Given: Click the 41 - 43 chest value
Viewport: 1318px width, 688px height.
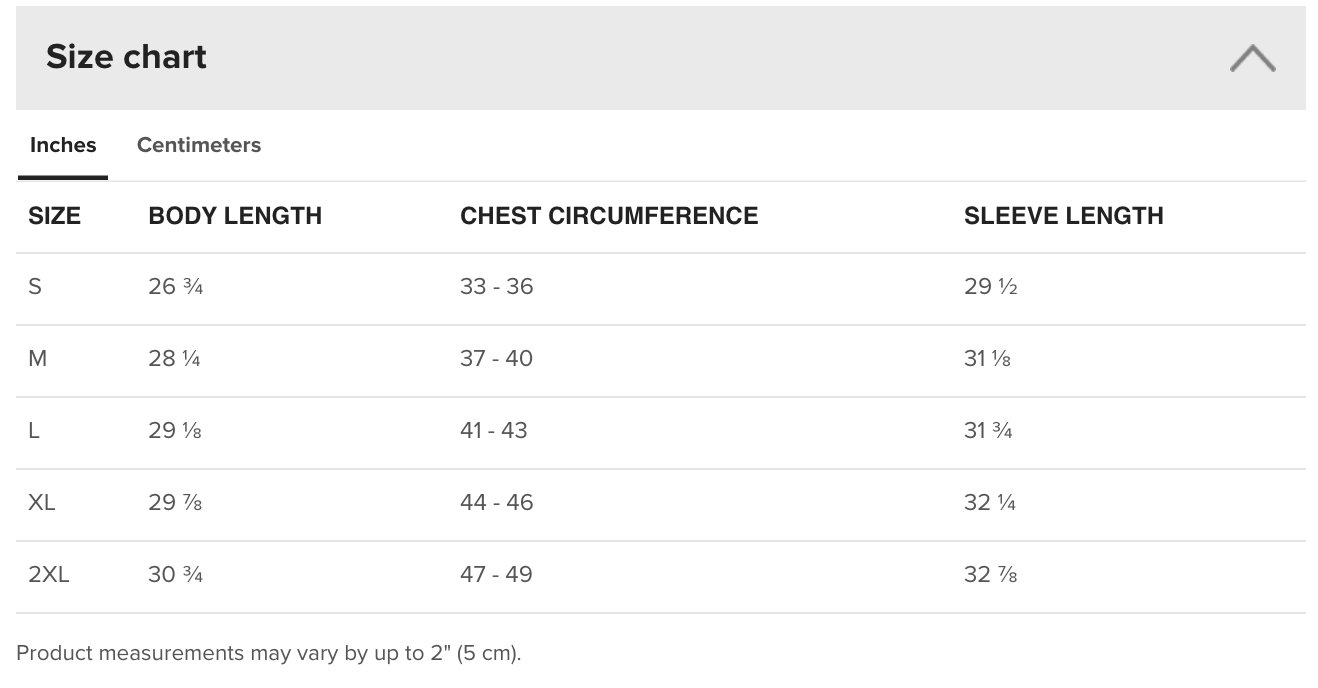Looking at the screenshot, I should 494,431.
